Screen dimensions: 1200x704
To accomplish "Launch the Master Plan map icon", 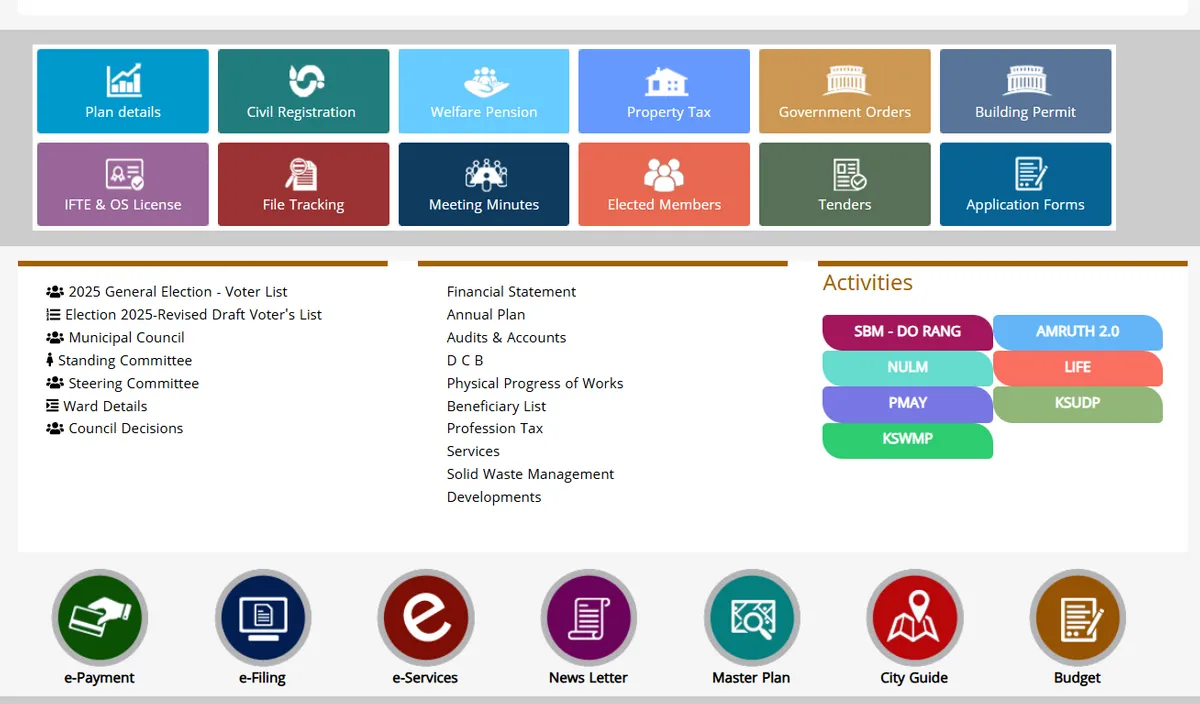I will tap(751, 617).
